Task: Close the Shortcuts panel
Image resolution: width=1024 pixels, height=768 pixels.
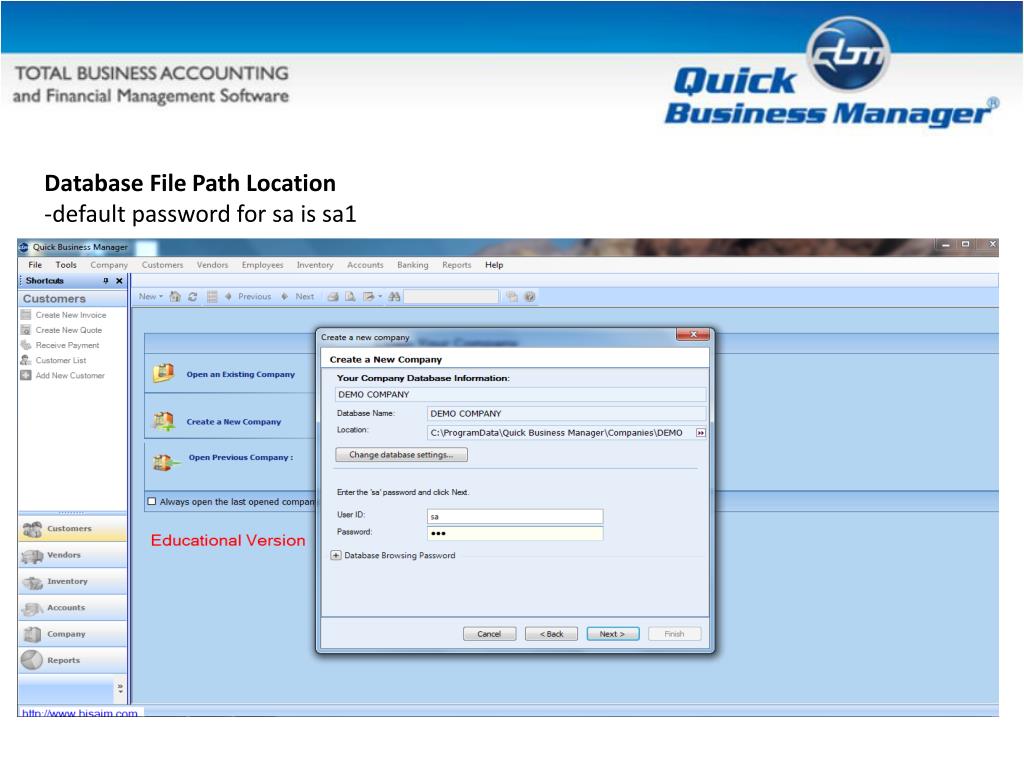Action: (x=119, y=281)
